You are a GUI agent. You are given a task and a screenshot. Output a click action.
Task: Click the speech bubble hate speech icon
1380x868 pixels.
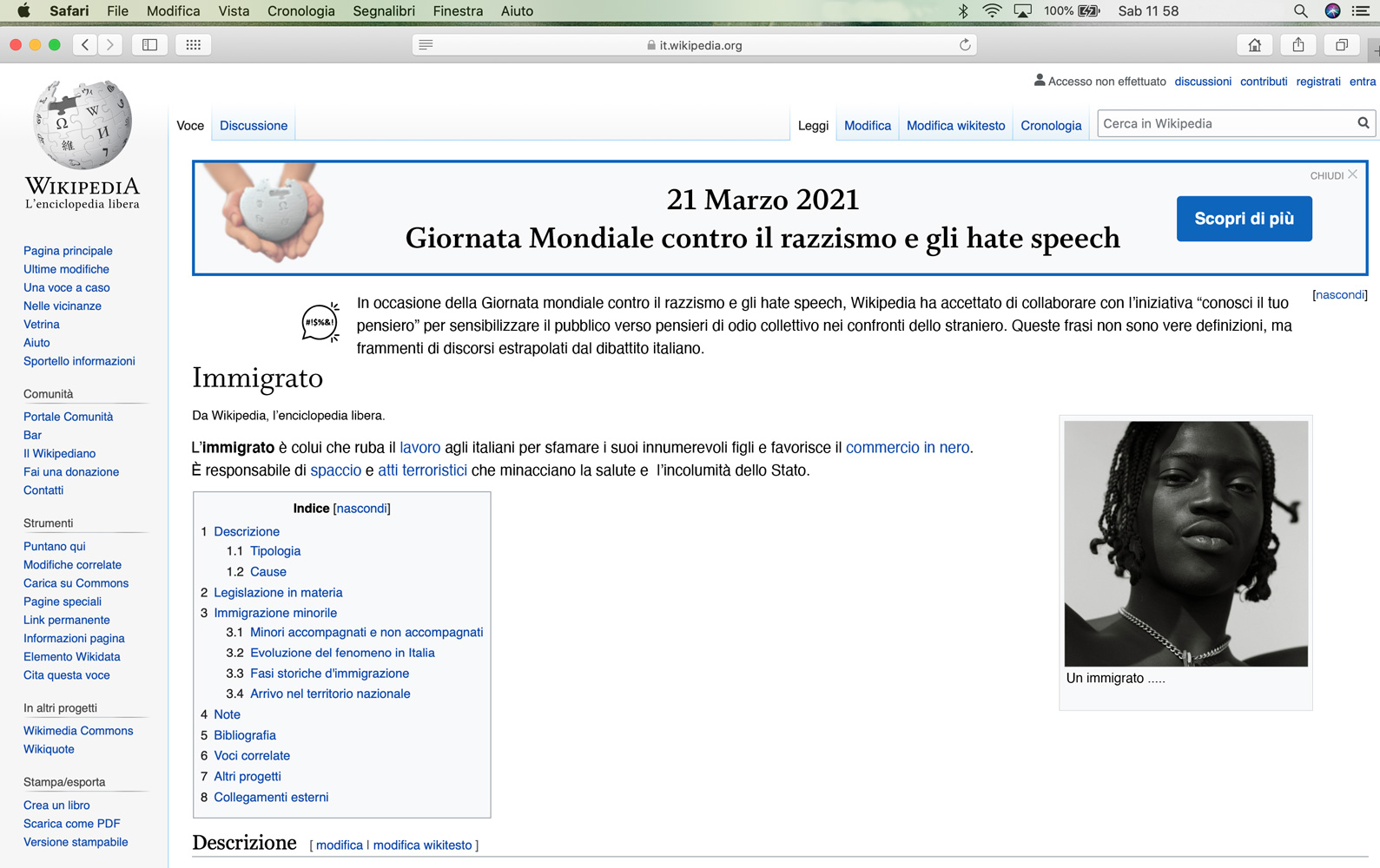pyautogui.click(x=320, y=323)
